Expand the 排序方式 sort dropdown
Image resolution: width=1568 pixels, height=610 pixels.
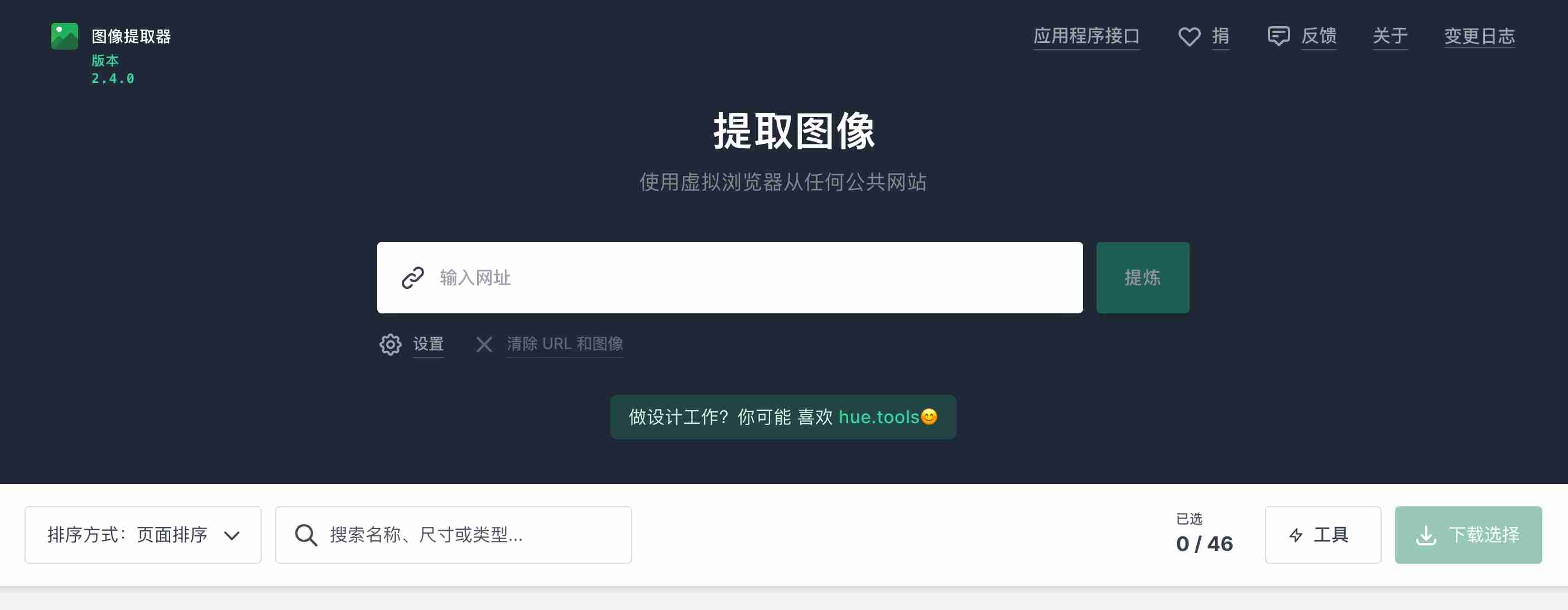coord(143,535)
